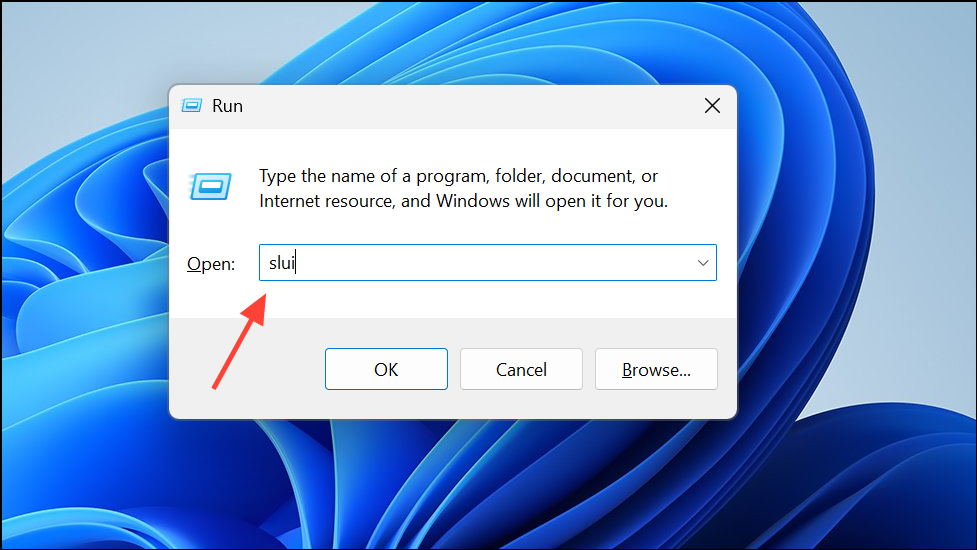Cancel the Run dialog
Image resolution: width=977 pixels, height=550 pixels.
pos(522,369)
